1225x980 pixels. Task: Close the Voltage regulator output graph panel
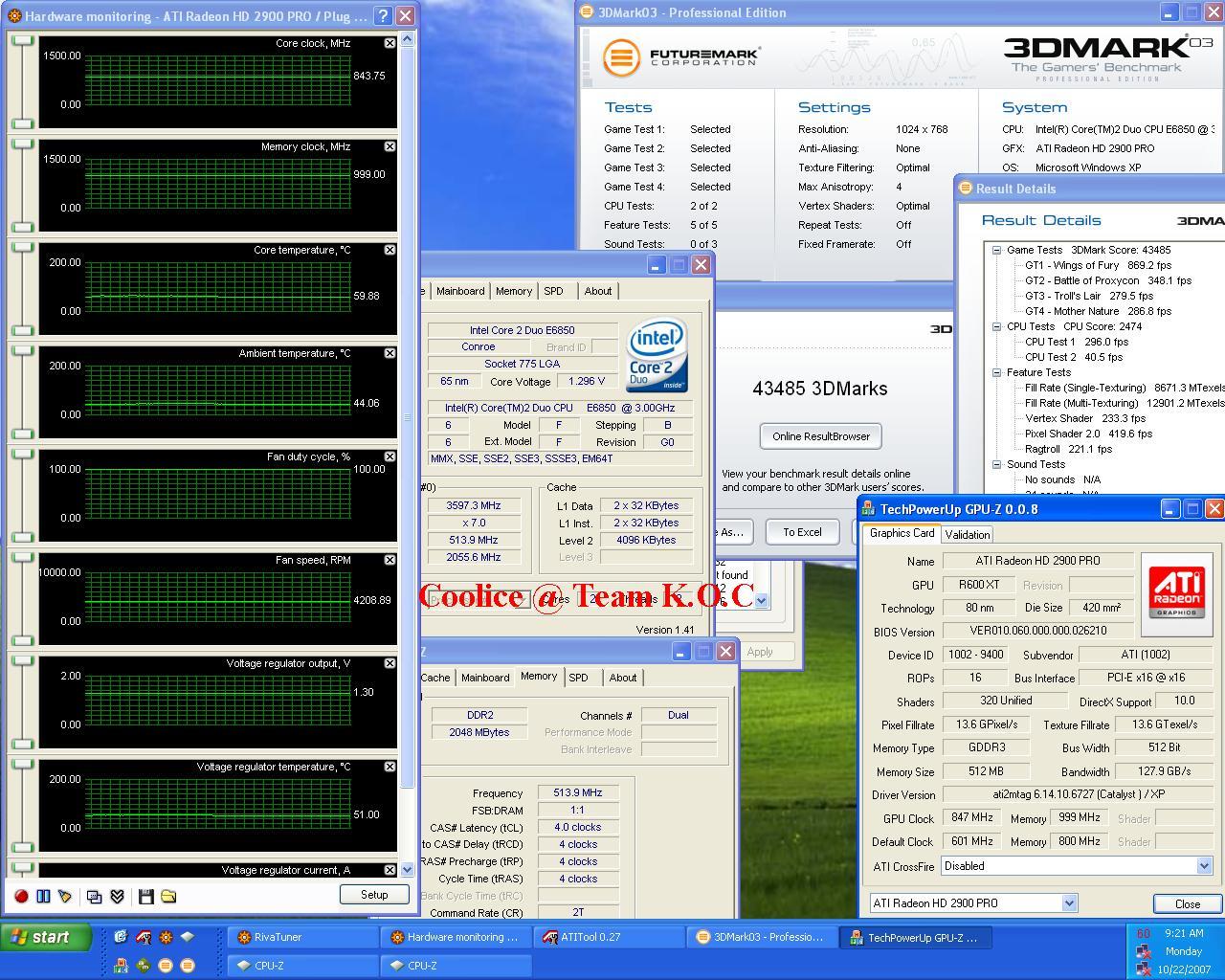pyautogui.click(x=390, y=663)
